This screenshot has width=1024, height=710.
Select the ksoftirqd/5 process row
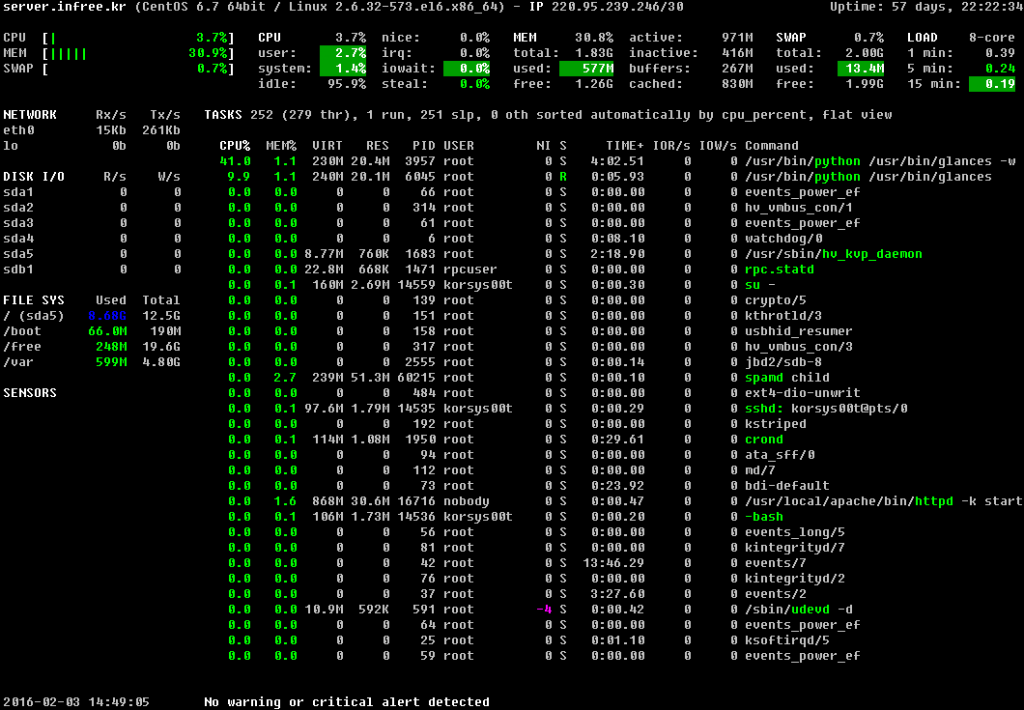click(528, 640)
